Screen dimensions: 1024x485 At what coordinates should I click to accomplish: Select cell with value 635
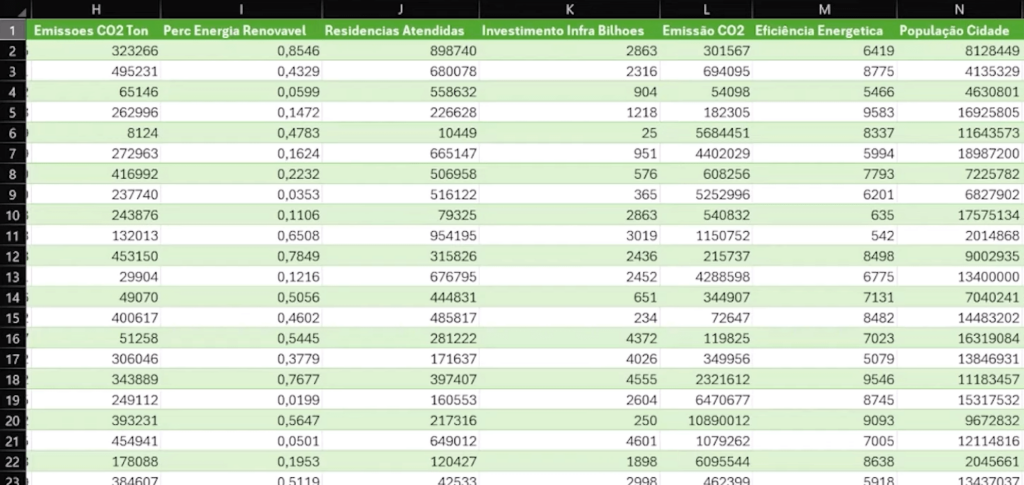pos(825,215)
